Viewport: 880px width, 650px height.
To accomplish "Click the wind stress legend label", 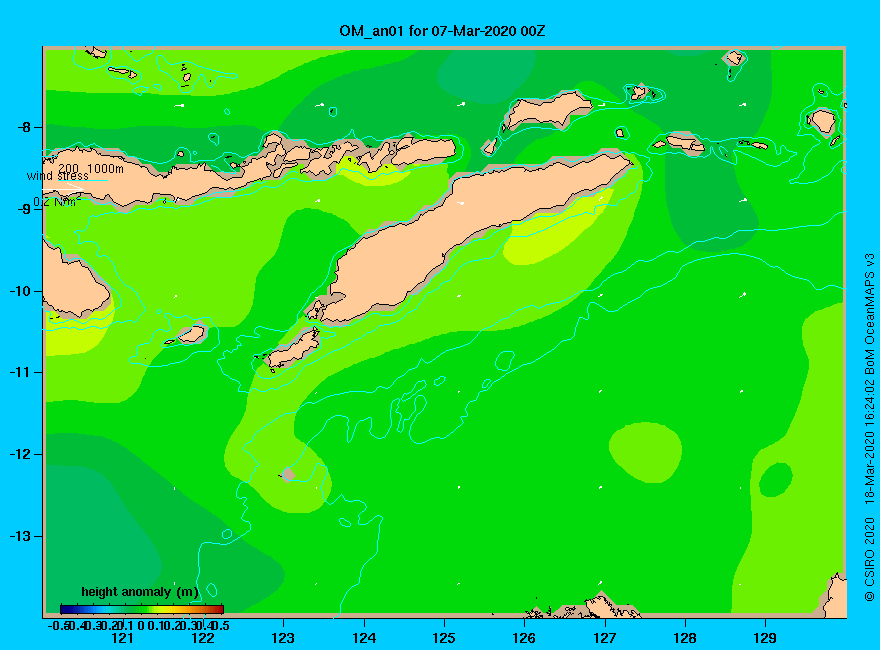I will [x=58, y=176].
